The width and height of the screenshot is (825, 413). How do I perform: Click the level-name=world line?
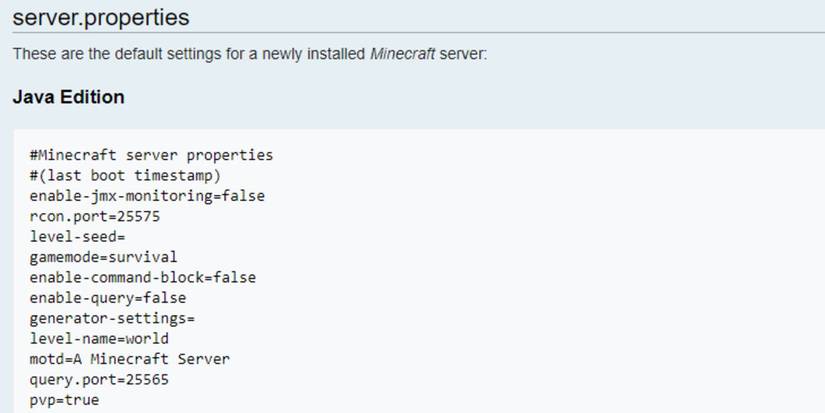(99, 339)
